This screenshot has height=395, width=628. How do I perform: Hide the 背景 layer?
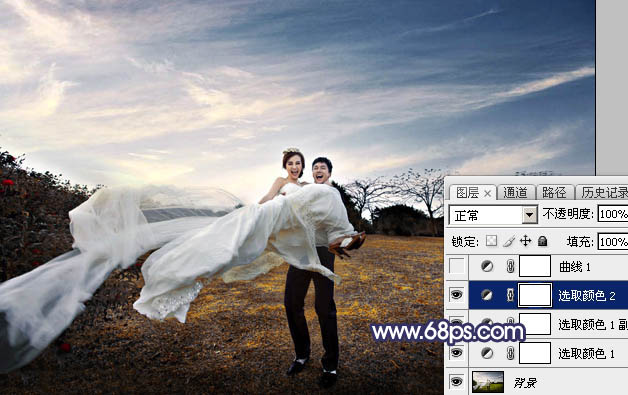pos(457,382)
